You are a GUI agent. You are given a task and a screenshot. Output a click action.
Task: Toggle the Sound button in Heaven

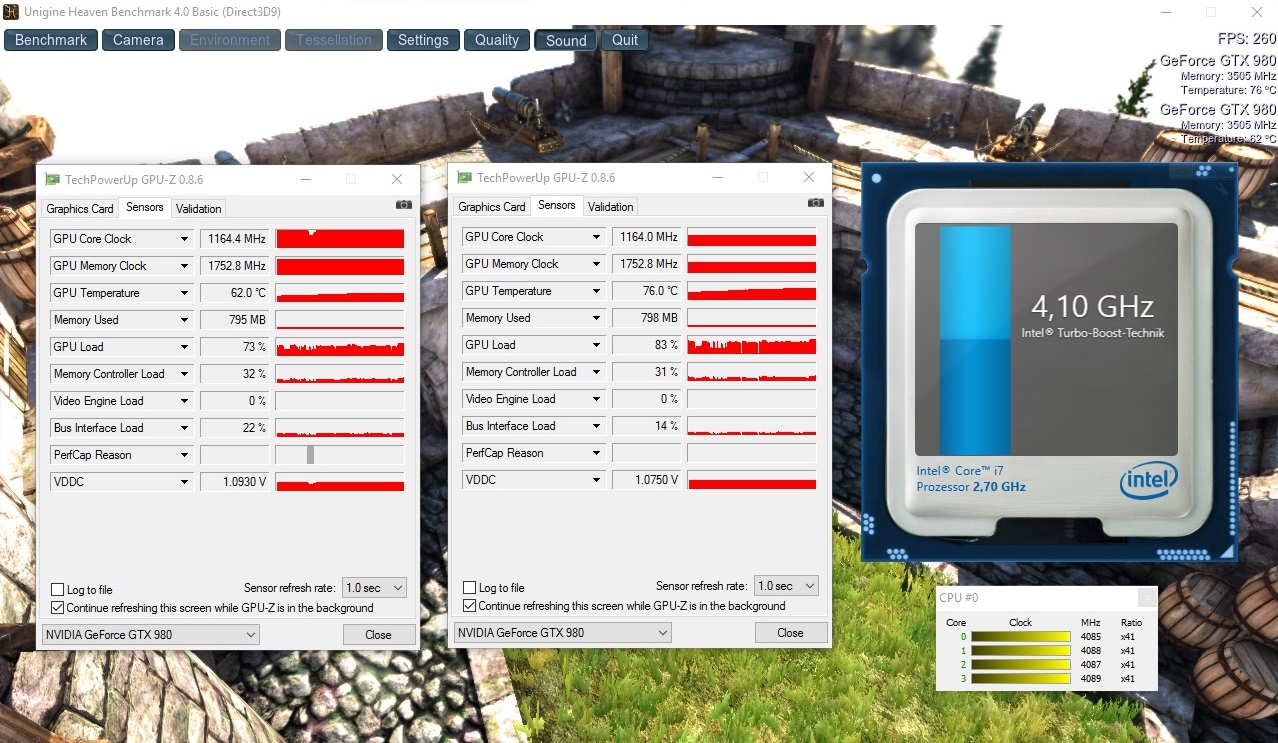[x=566, y=41]
